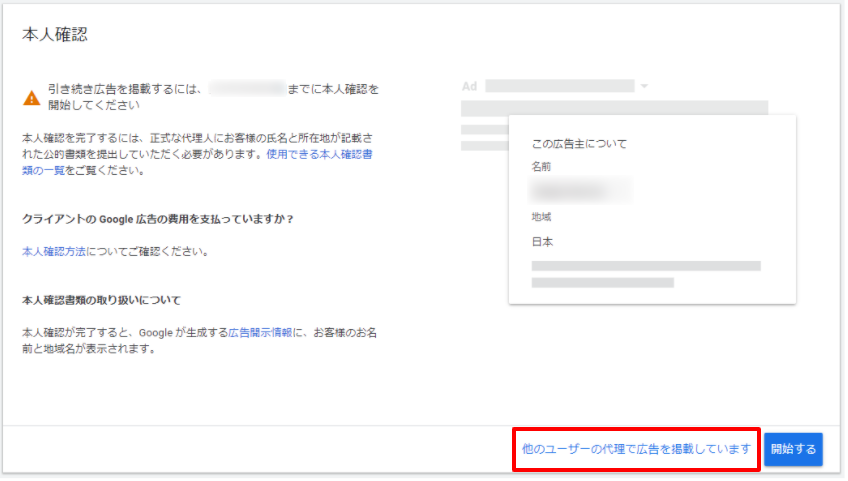Screen dimensions: 848x481
Task: Select 他のユーザーの代理で広告を掲載しています
Action: pyautogui.click(x=636, y=449)
